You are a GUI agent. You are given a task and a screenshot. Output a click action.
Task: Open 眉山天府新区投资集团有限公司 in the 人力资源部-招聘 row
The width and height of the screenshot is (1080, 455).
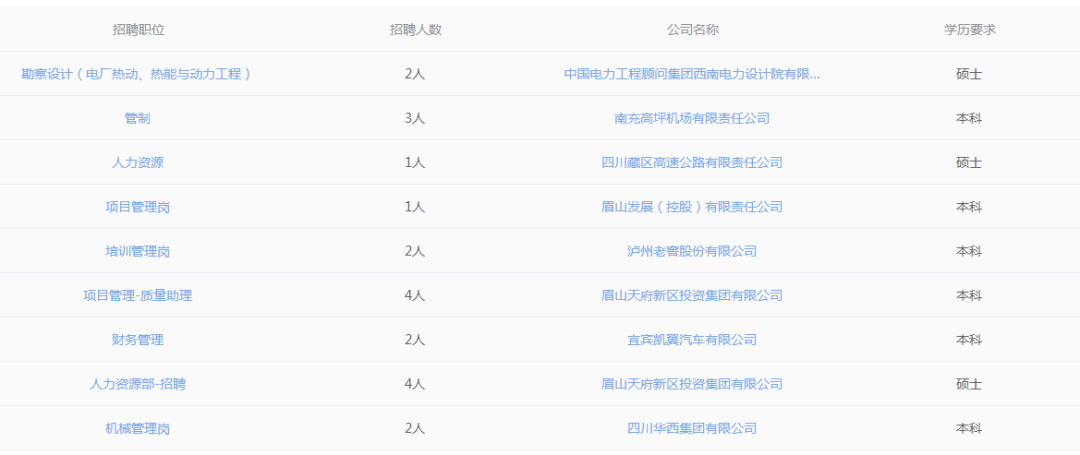tap(692, 383)
